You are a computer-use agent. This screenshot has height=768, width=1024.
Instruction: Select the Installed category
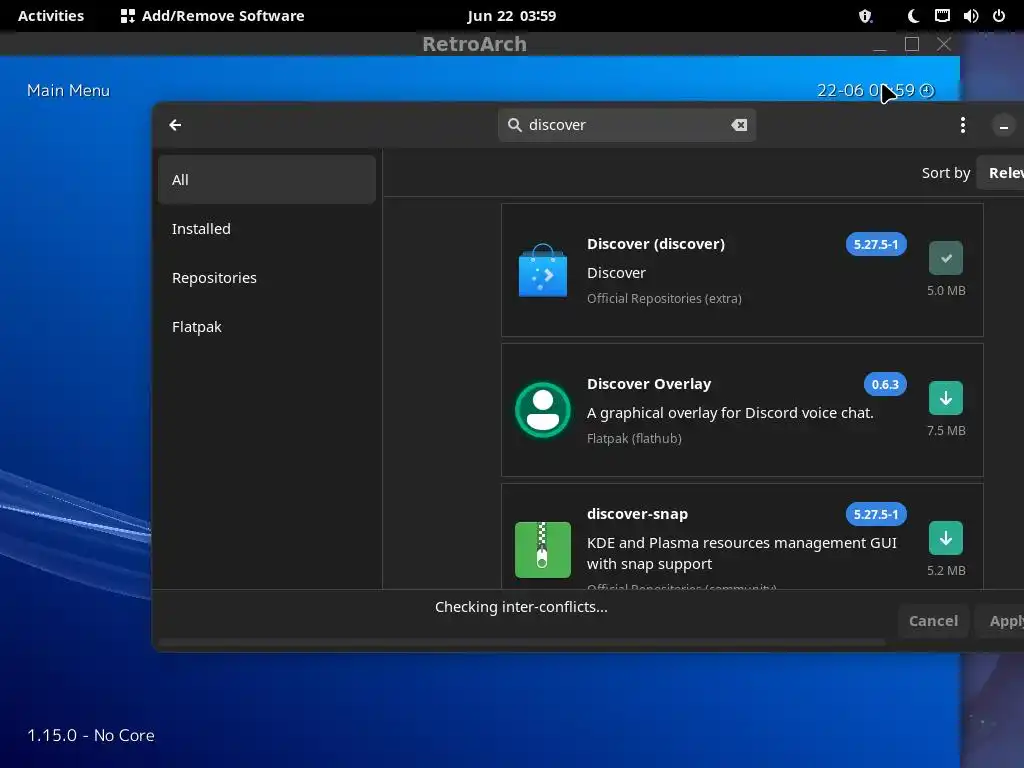(x=266, y=229)
